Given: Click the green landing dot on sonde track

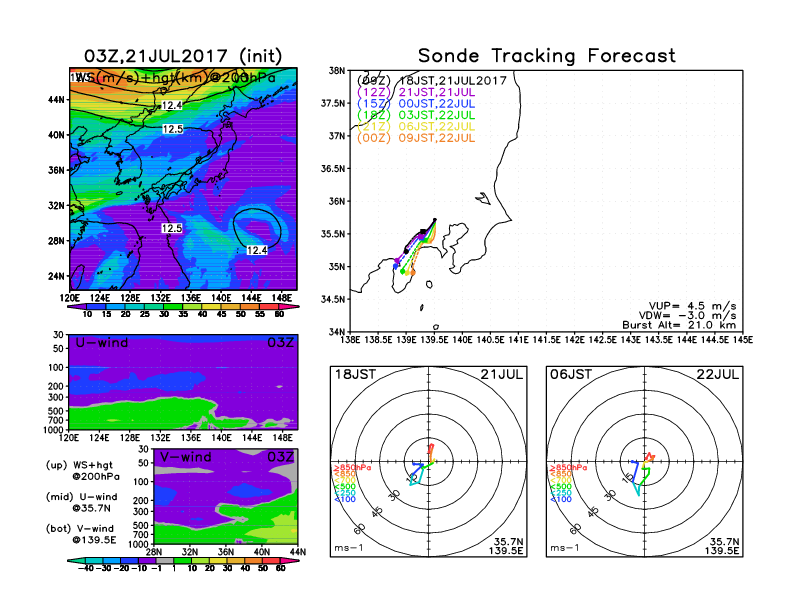Looking at the screenshot, I should coord(403,272).
